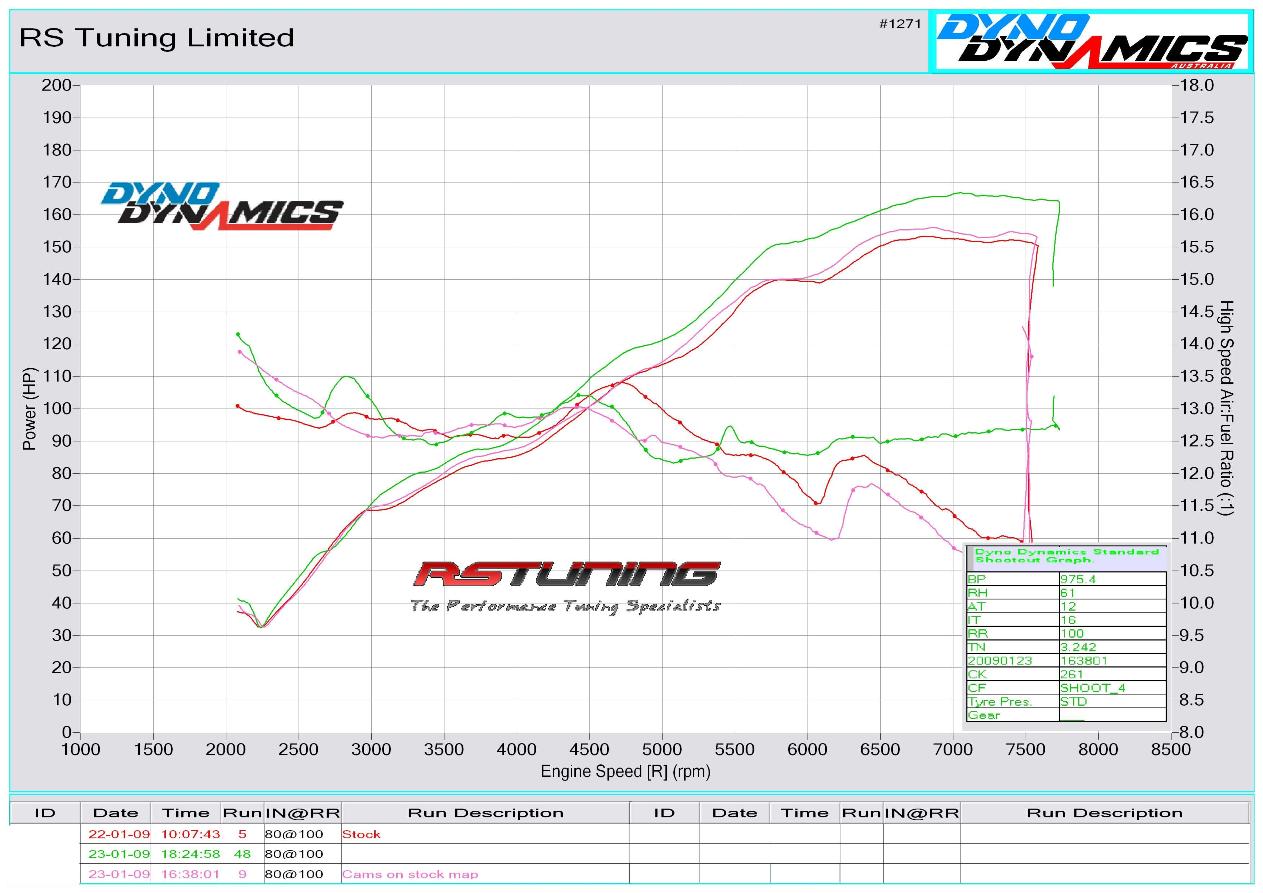
Task: Click the 18:24:58 time of the green run
Action: coord(186,854)
